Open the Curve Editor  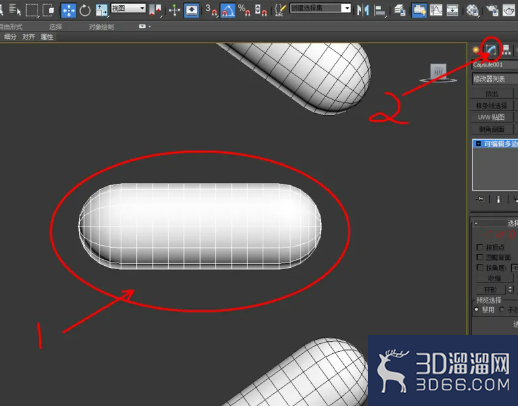pyautogui.click(x=436, y=10)
